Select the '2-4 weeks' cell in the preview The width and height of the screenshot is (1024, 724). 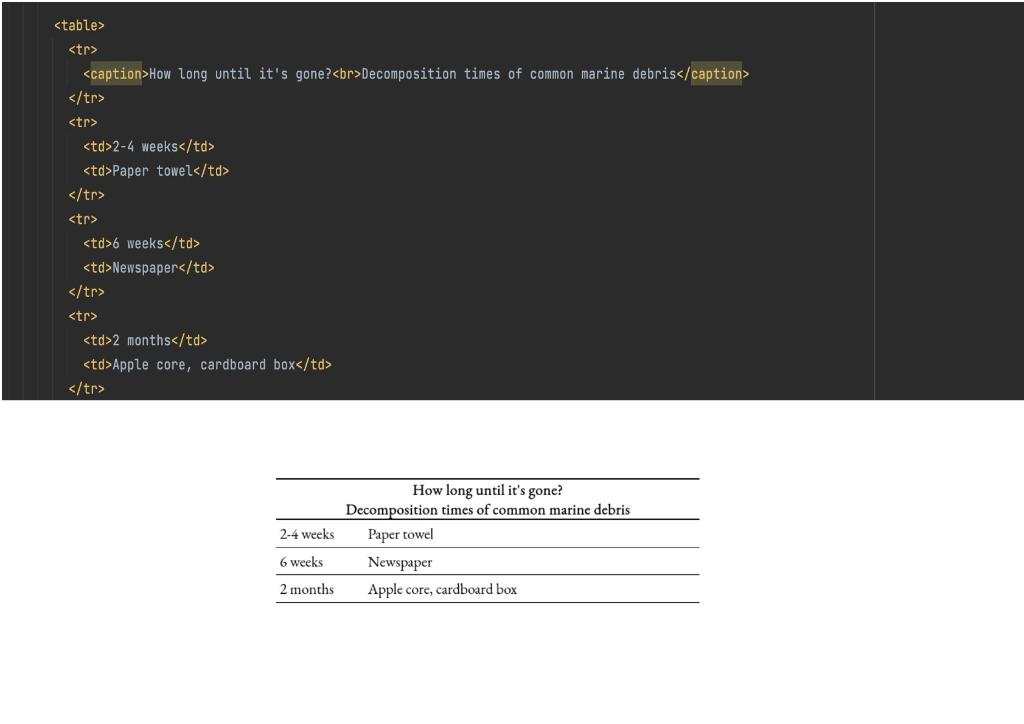(x=306, y=534)
